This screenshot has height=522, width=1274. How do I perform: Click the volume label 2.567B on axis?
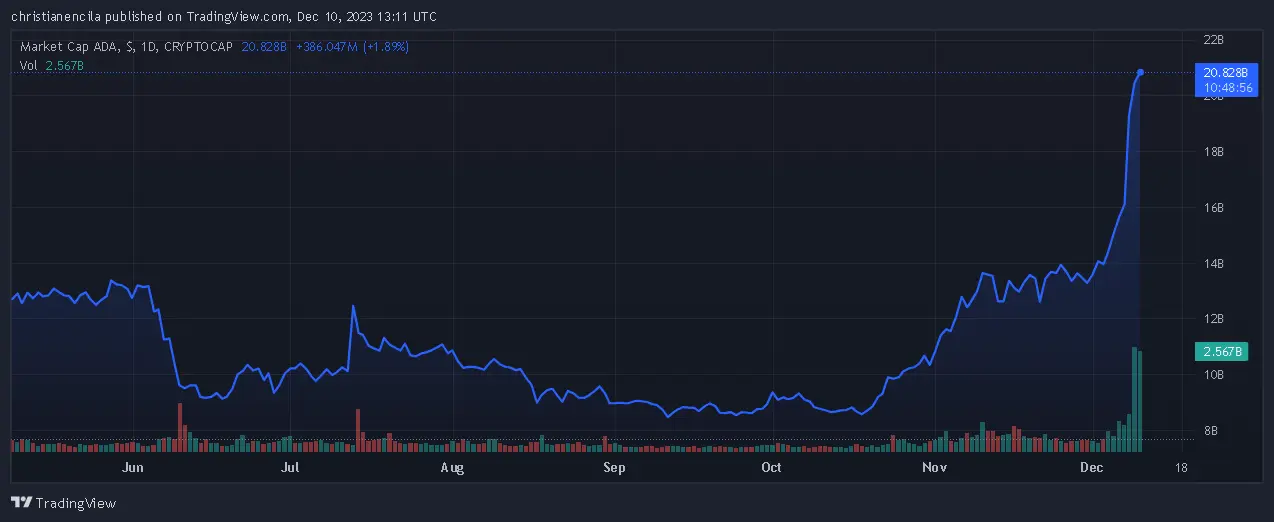(1222, 351)
